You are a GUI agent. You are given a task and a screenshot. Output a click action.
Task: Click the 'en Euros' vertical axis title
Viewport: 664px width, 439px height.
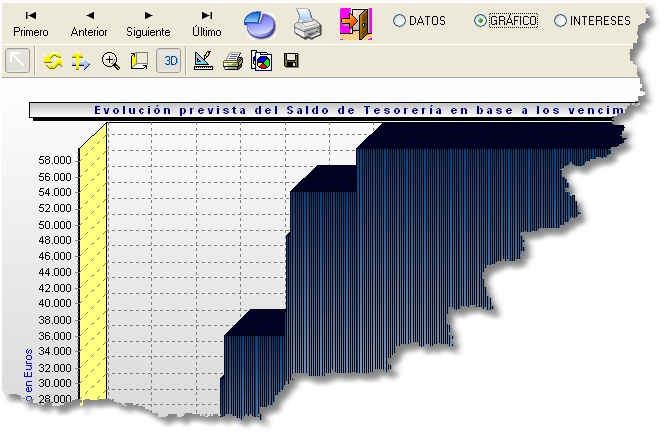[28, 375]
